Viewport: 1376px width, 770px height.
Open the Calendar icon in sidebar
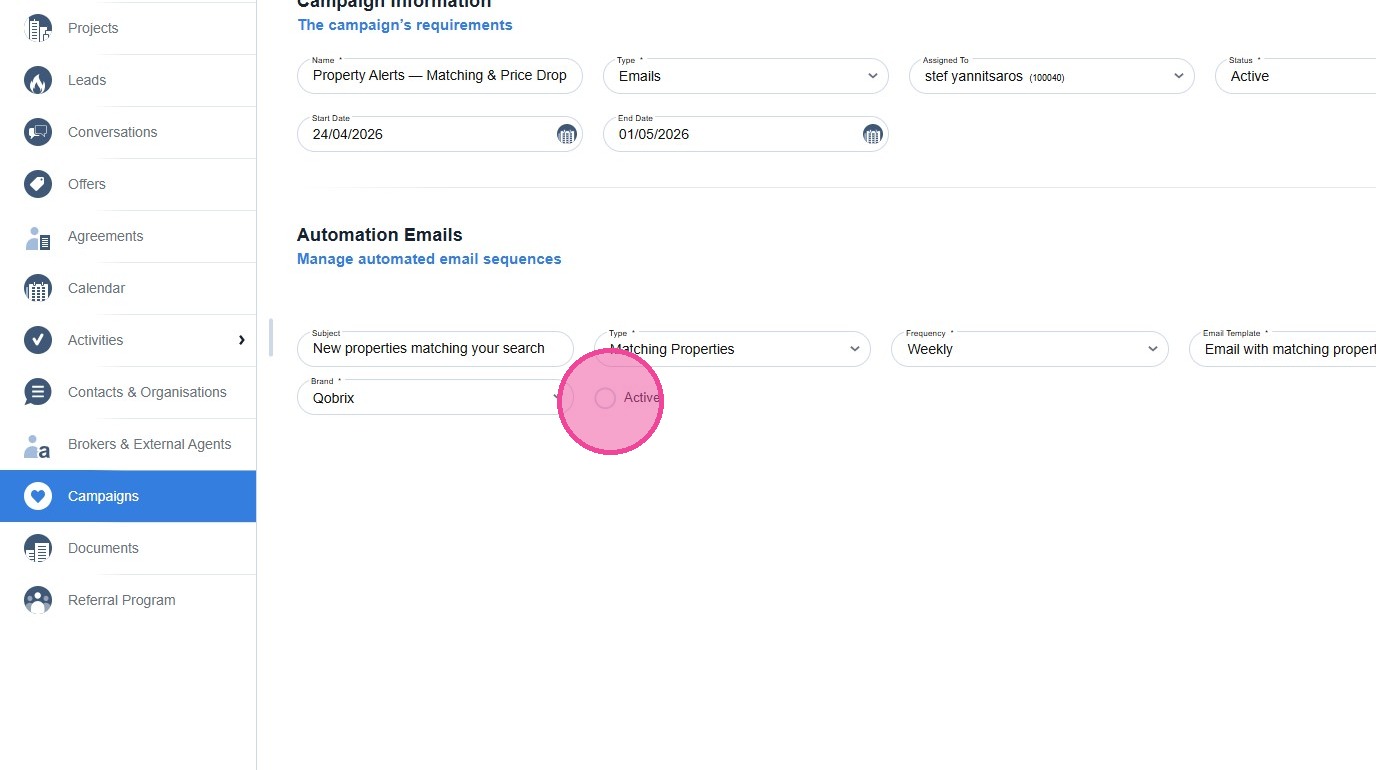[38, 288]
